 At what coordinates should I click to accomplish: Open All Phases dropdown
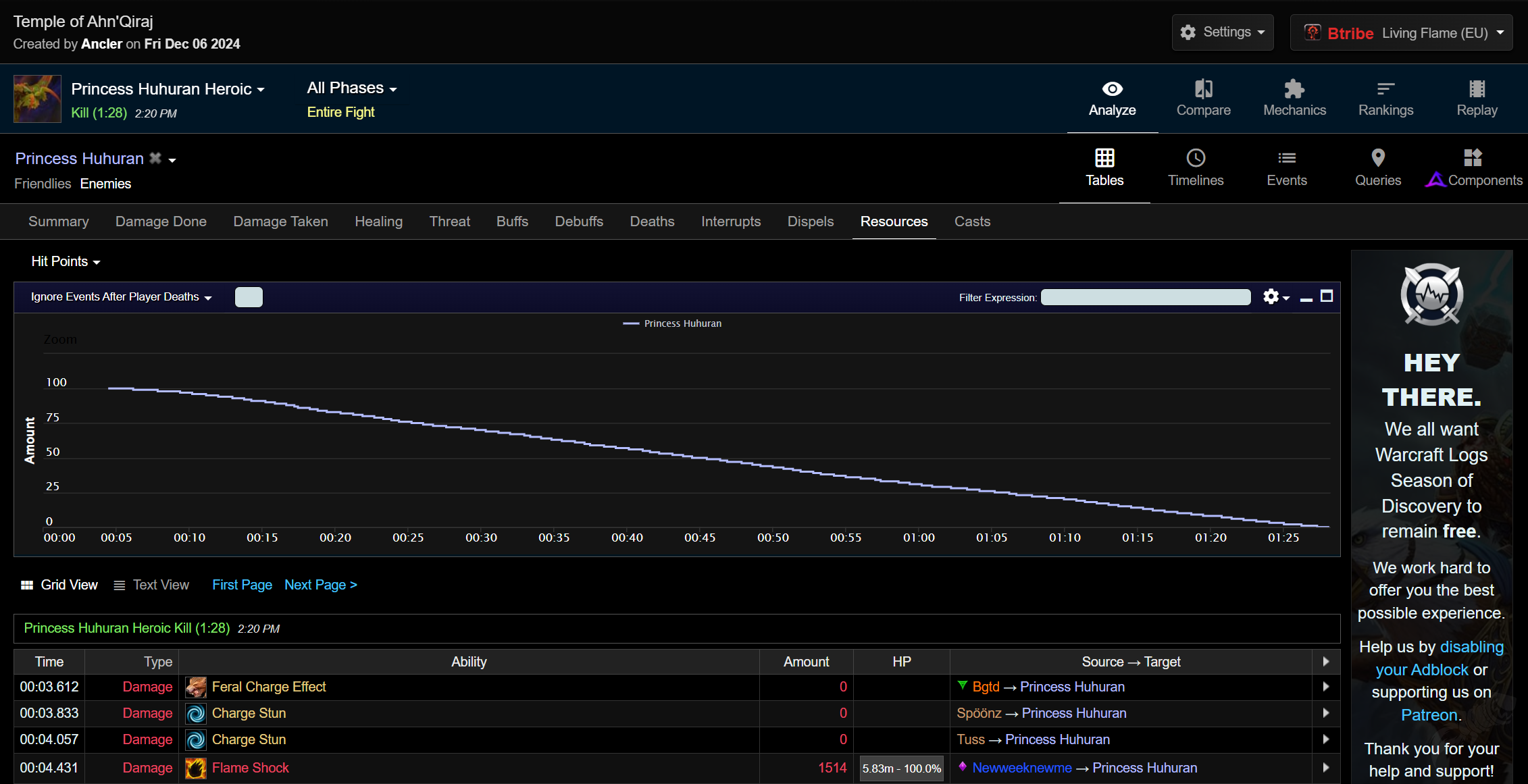point(352,88)
